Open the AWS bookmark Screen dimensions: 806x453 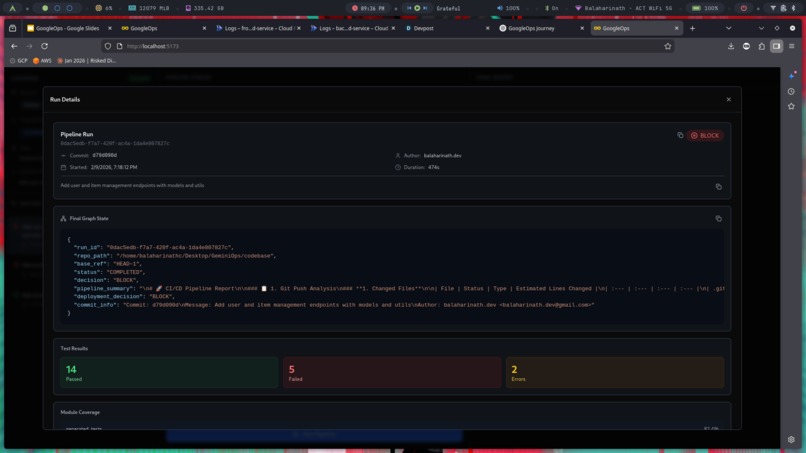pyautogui.click(x=42, y=61)
